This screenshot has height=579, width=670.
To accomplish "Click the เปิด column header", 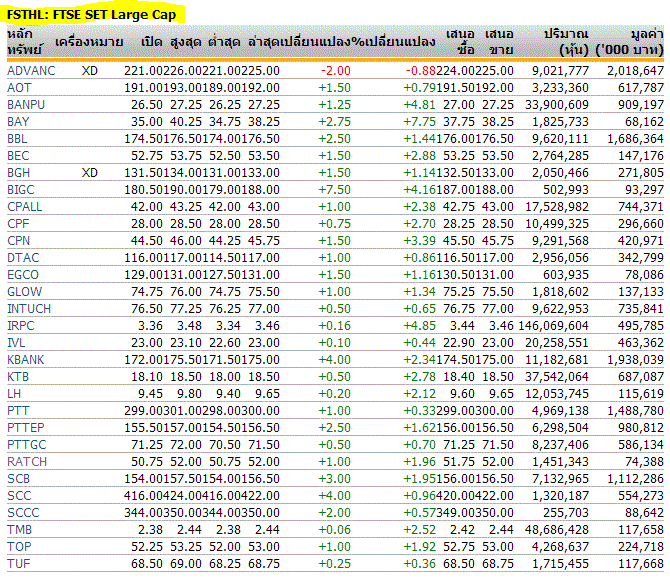I will pos(152,42).
